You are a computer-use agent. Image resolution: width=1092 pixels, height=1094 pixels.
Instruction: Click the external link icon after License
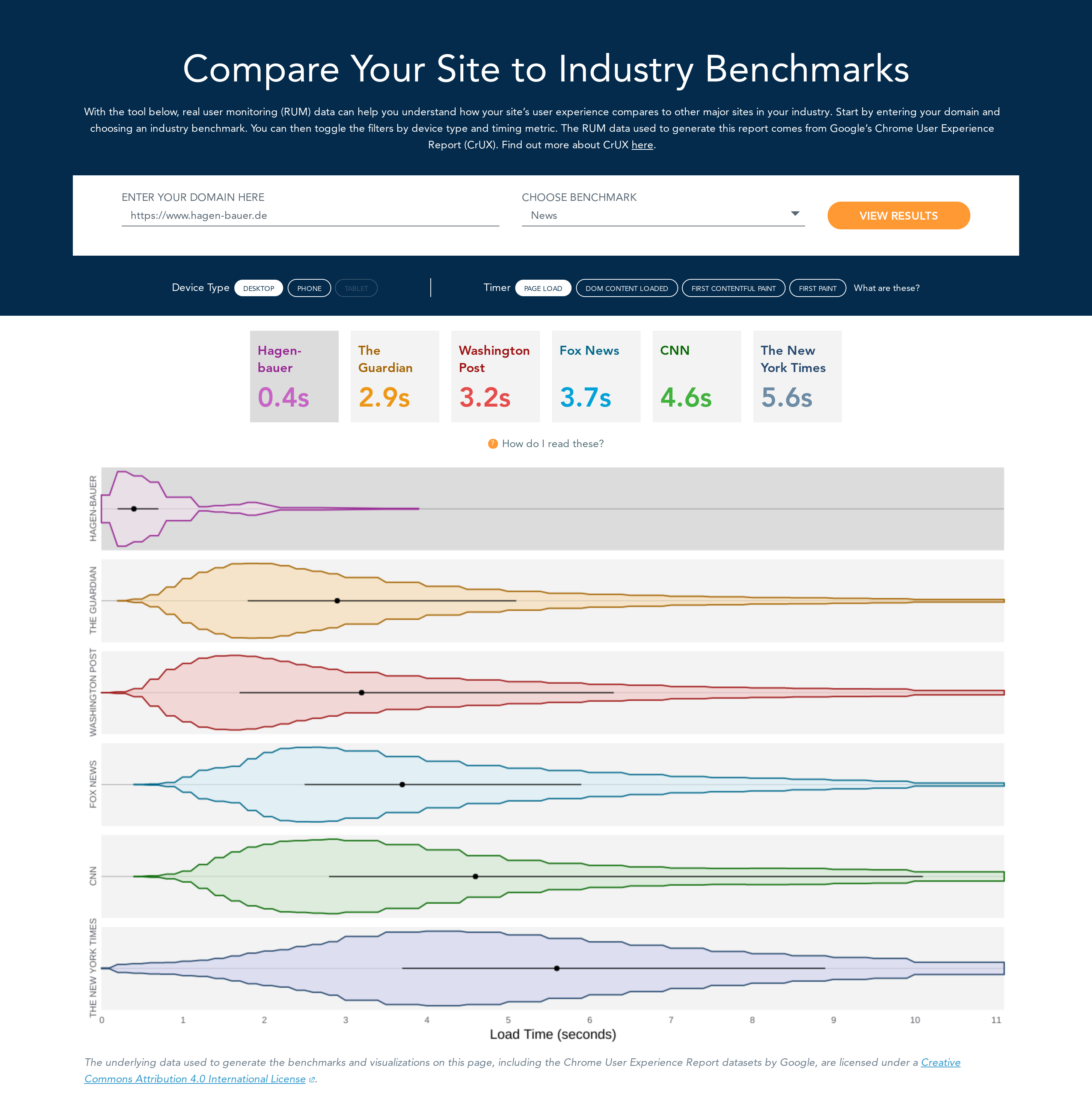[x=312, y=1080]
